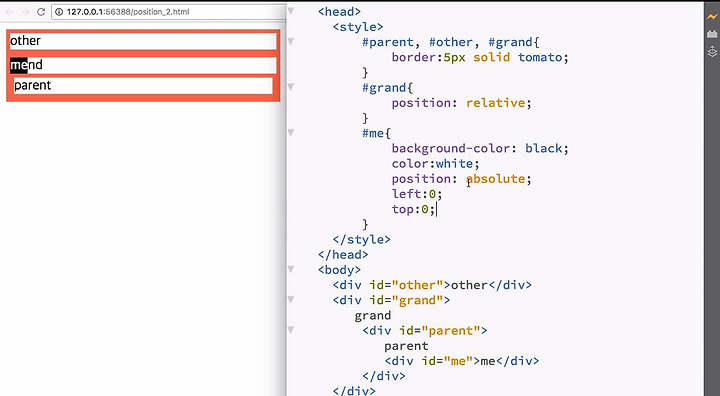Click the 'top:0;' line

click(x=413, y=209)
